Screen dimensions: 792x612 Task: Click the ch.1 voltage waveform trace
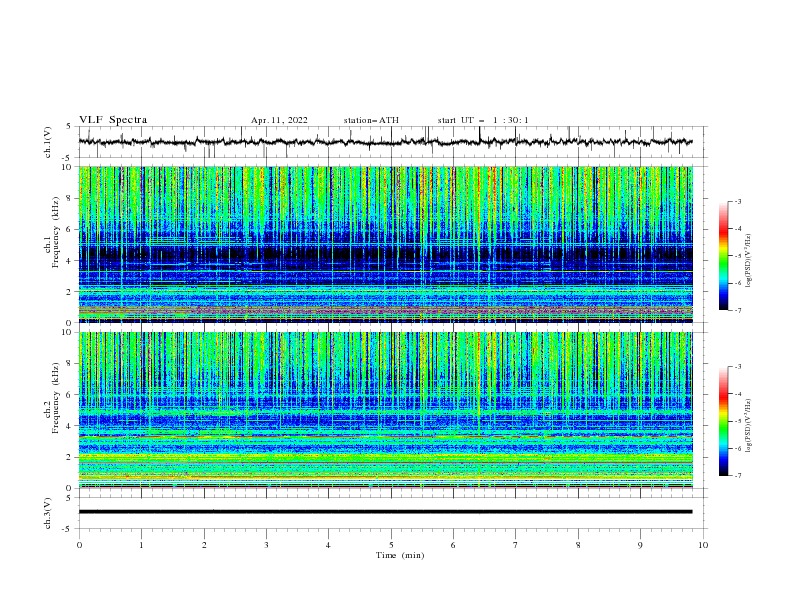point(386,142)
